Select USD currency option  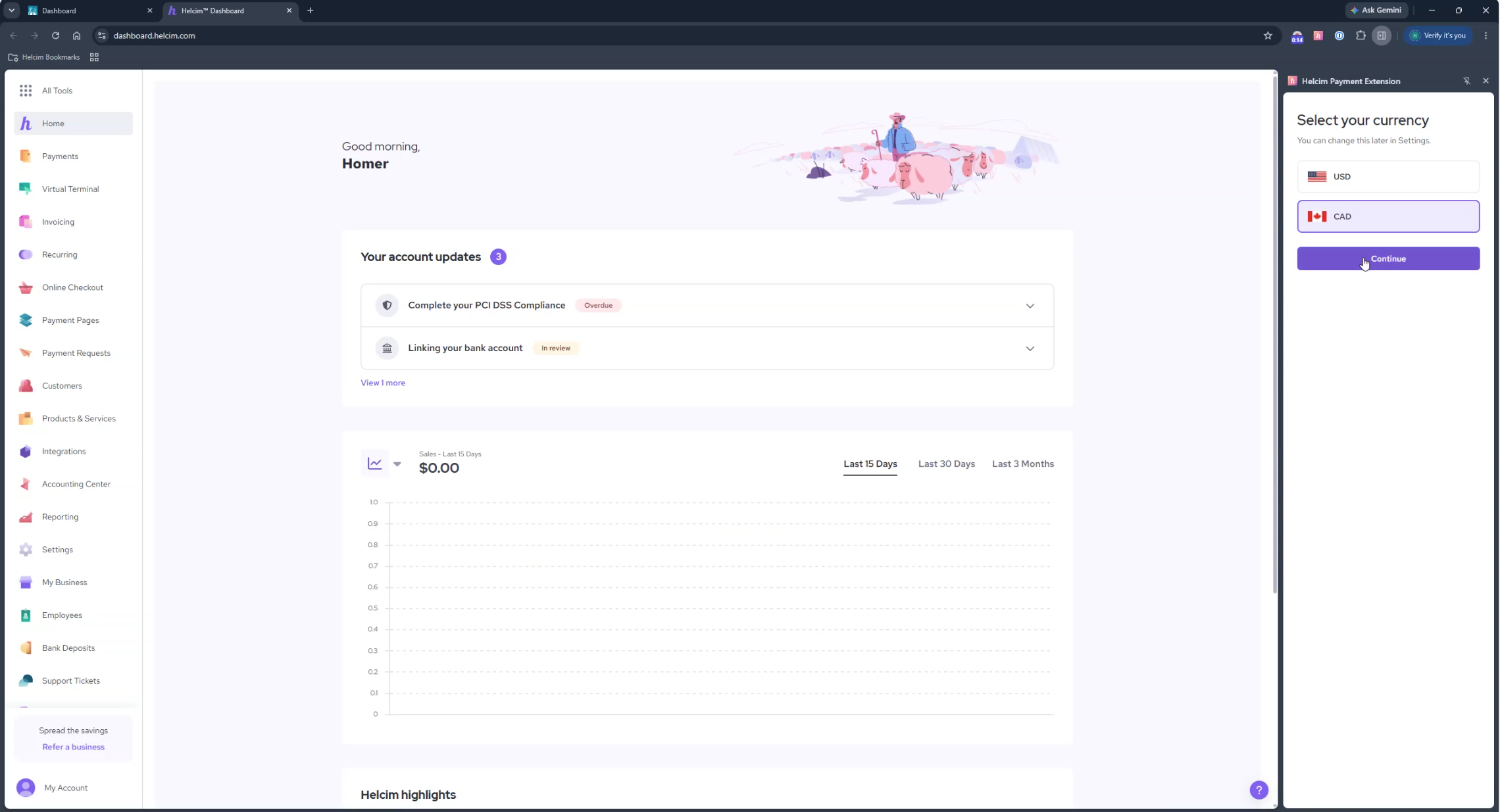(1388, 177)
